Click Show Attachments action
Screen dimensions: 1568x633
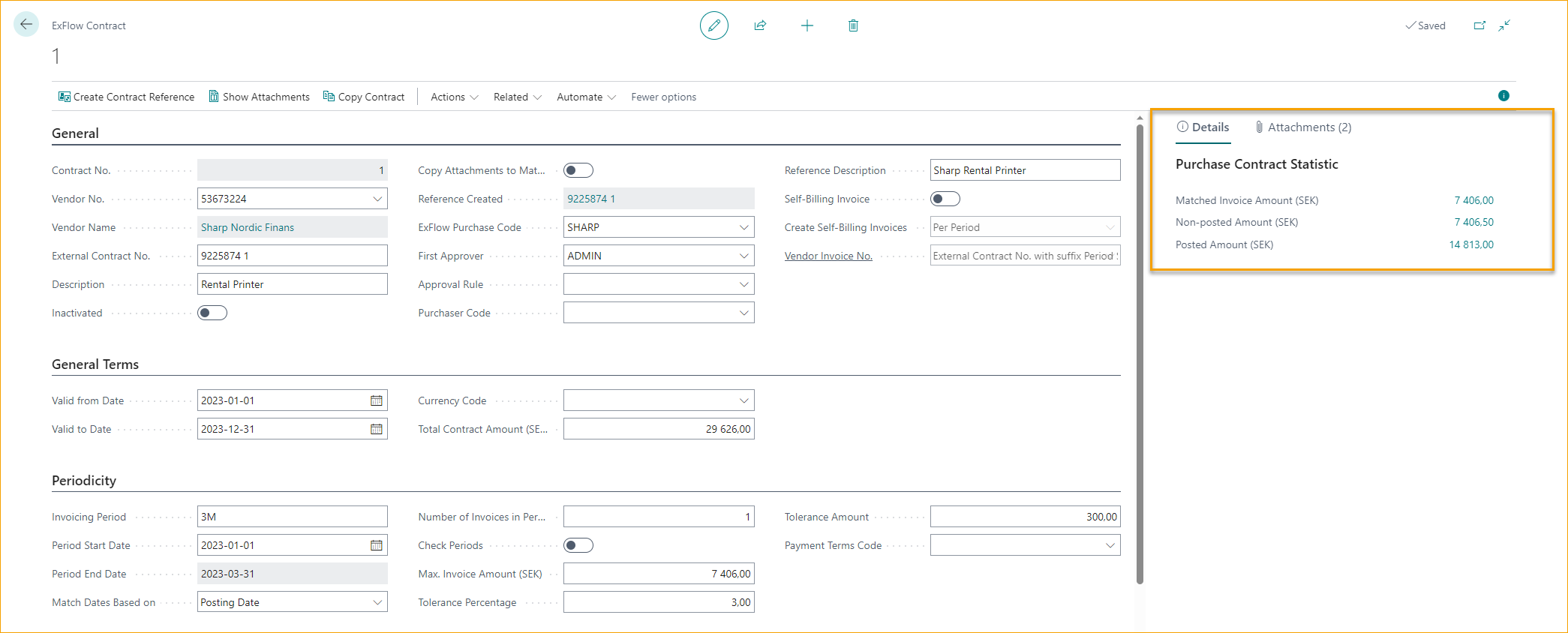click(x=259, y=97)
